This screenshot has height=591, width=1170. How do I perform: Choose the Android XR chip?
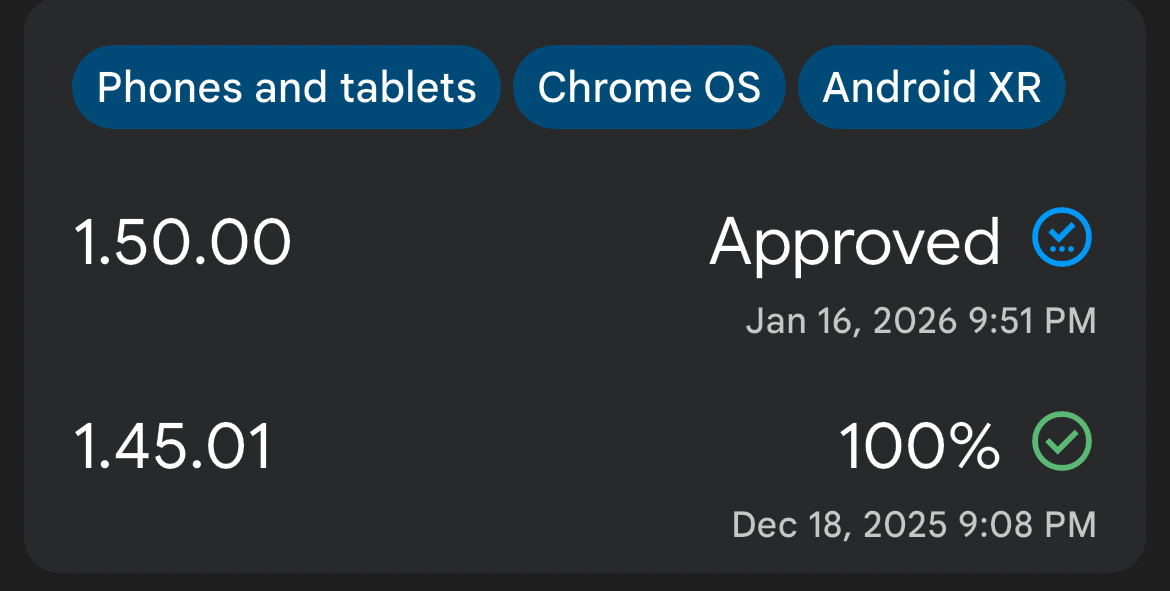pos(932,88)
